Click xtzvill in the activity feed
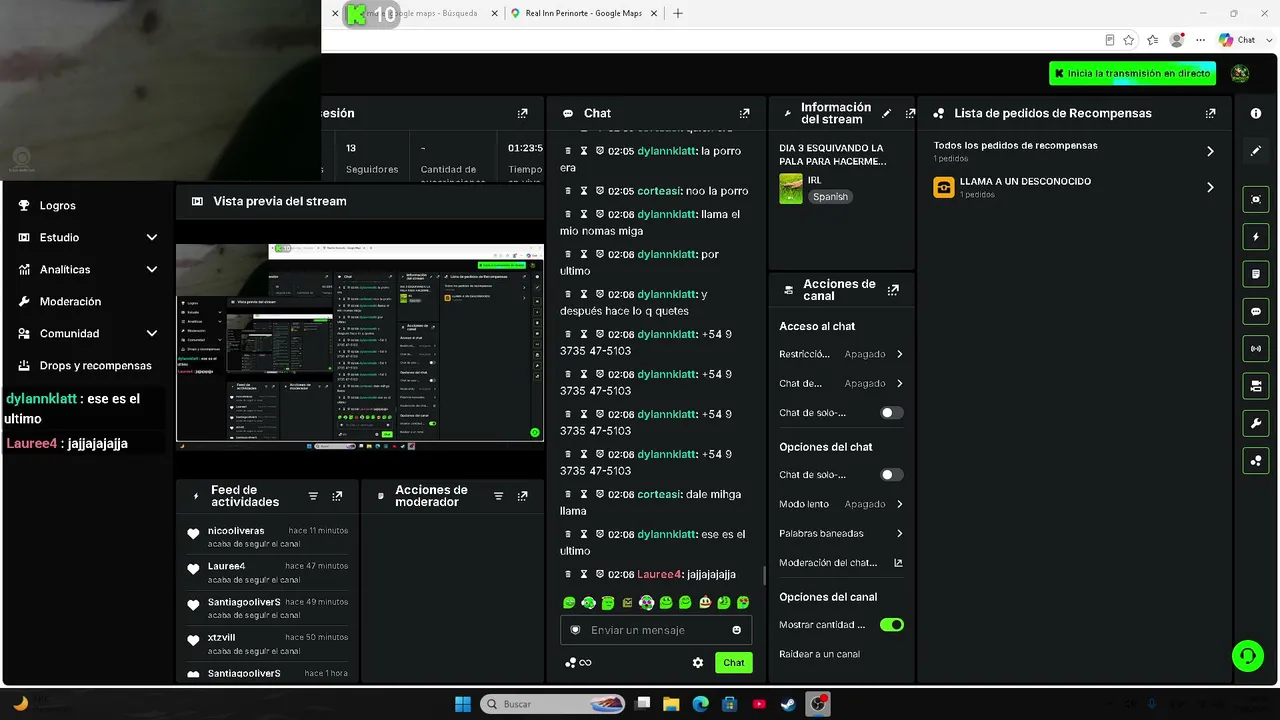 tap(222, 638)
